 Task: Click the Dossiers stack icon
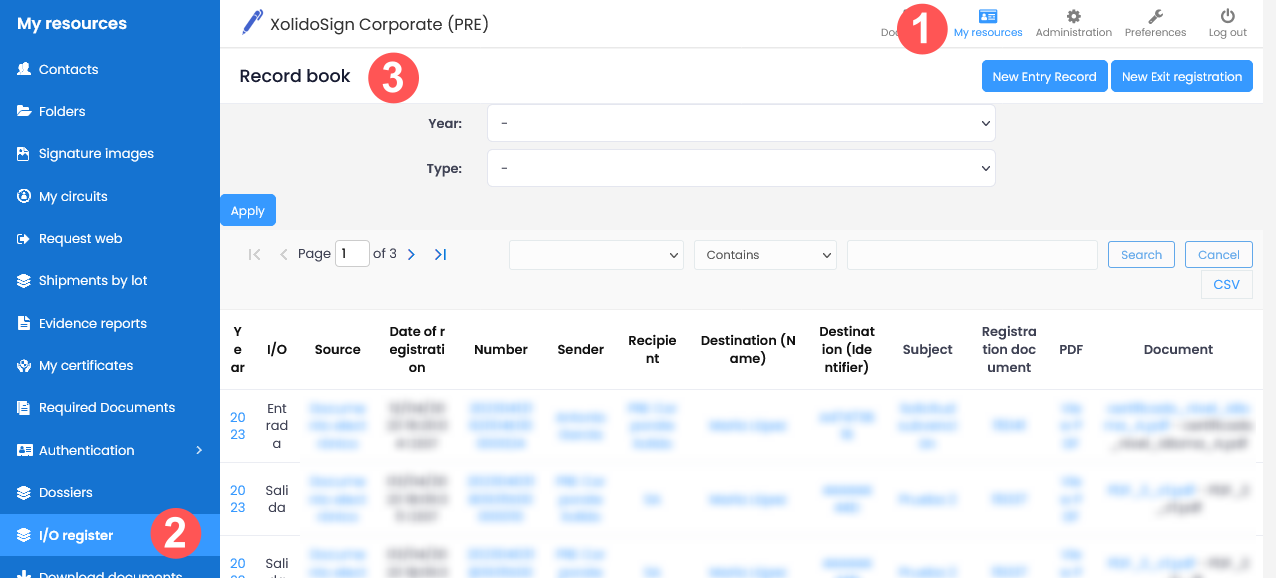[24, 492]
